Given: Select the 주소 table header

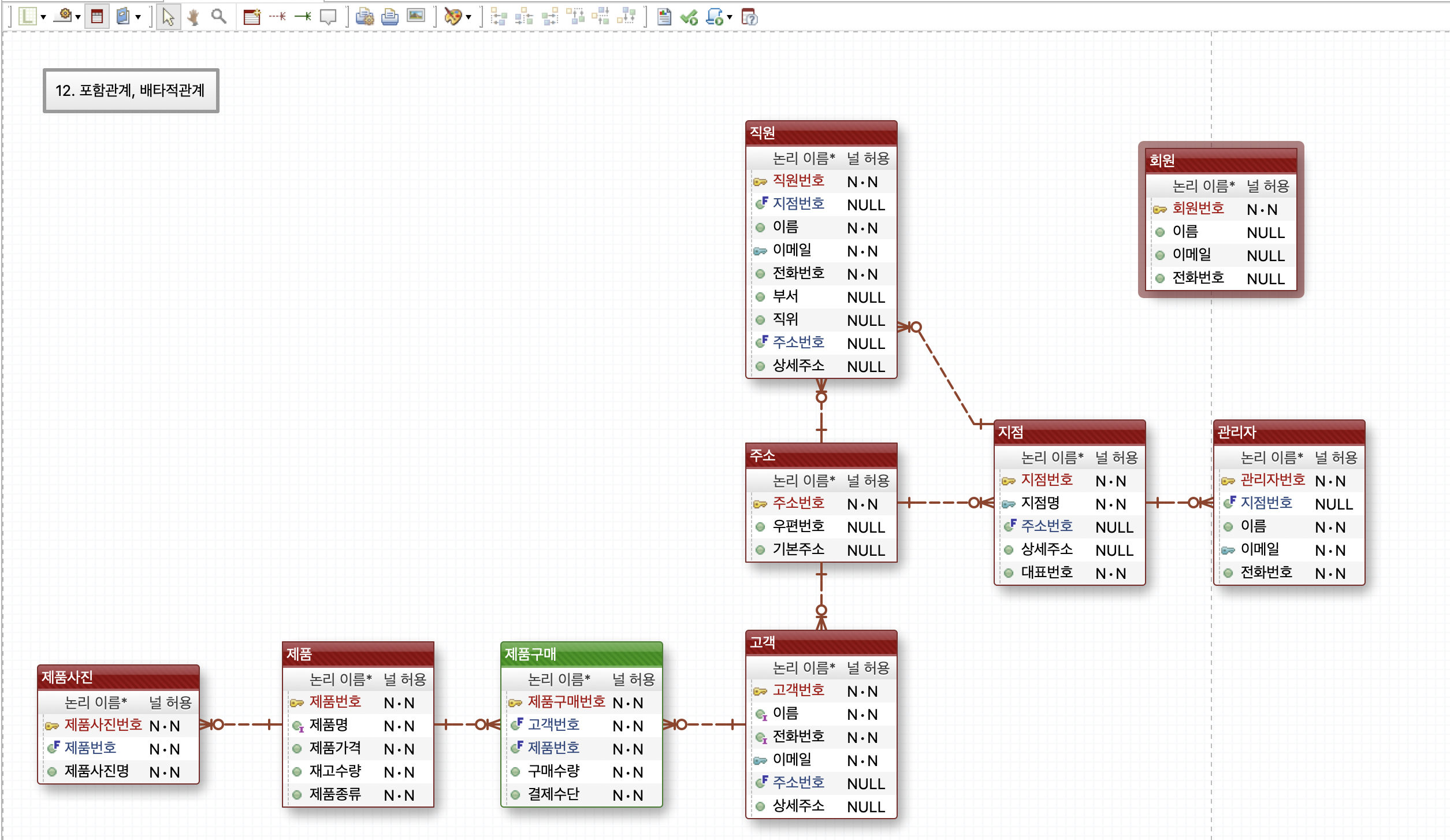Looking at the screenshot, I should click(821, 455).
